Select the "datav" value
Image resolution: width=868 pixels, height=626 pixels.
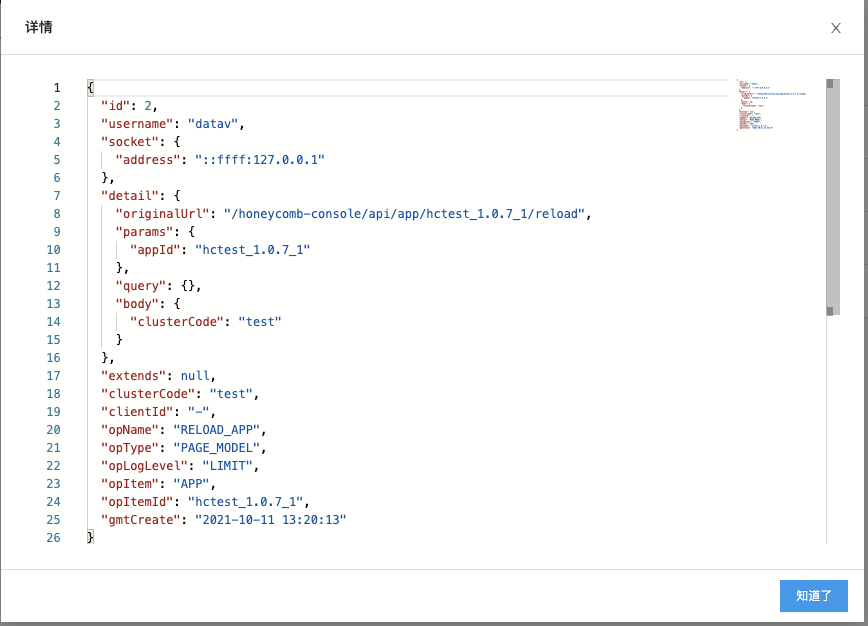pyautogui.click(x=213, y=124)
